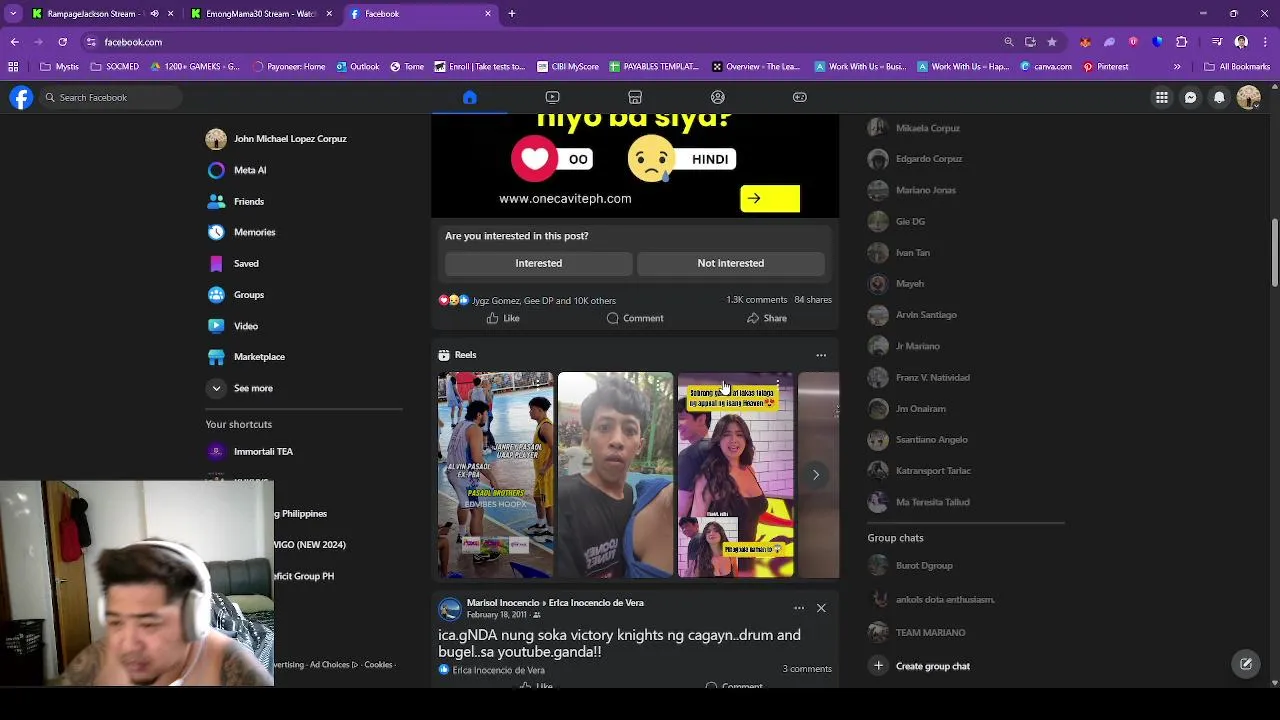Comment on the onecavite post
The width and height of the screenshot is (1280, 720).
coord(635,318)
